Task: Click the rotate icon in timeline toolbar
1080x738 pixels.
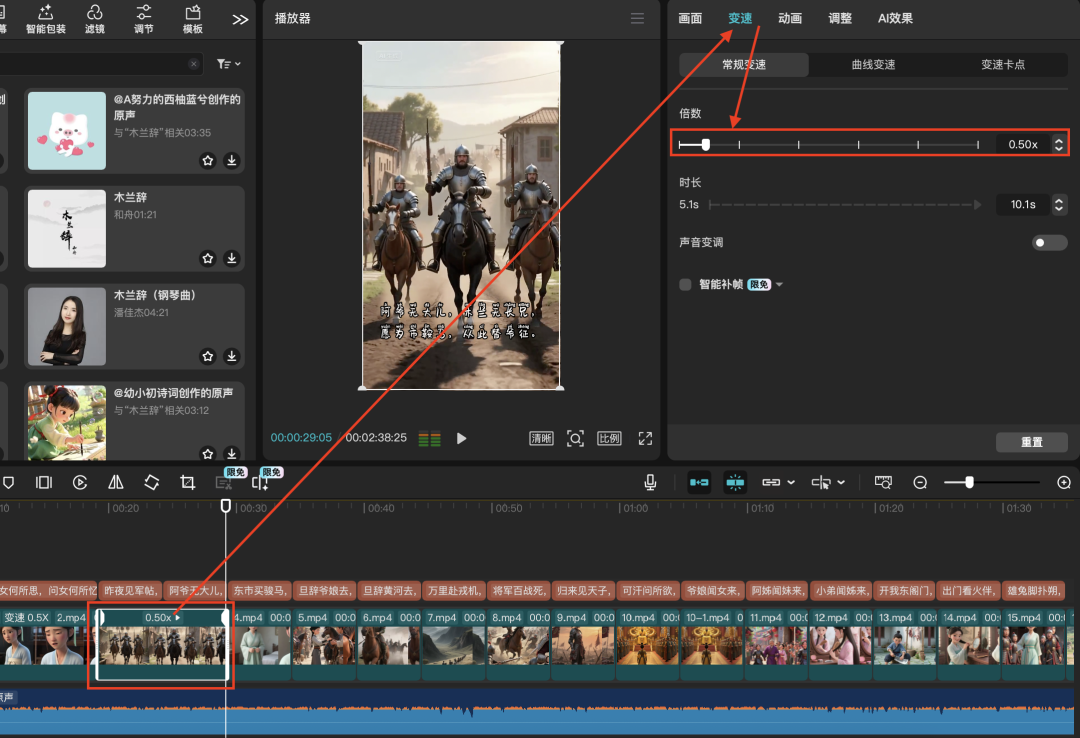Action: click(x=151, y=483)
